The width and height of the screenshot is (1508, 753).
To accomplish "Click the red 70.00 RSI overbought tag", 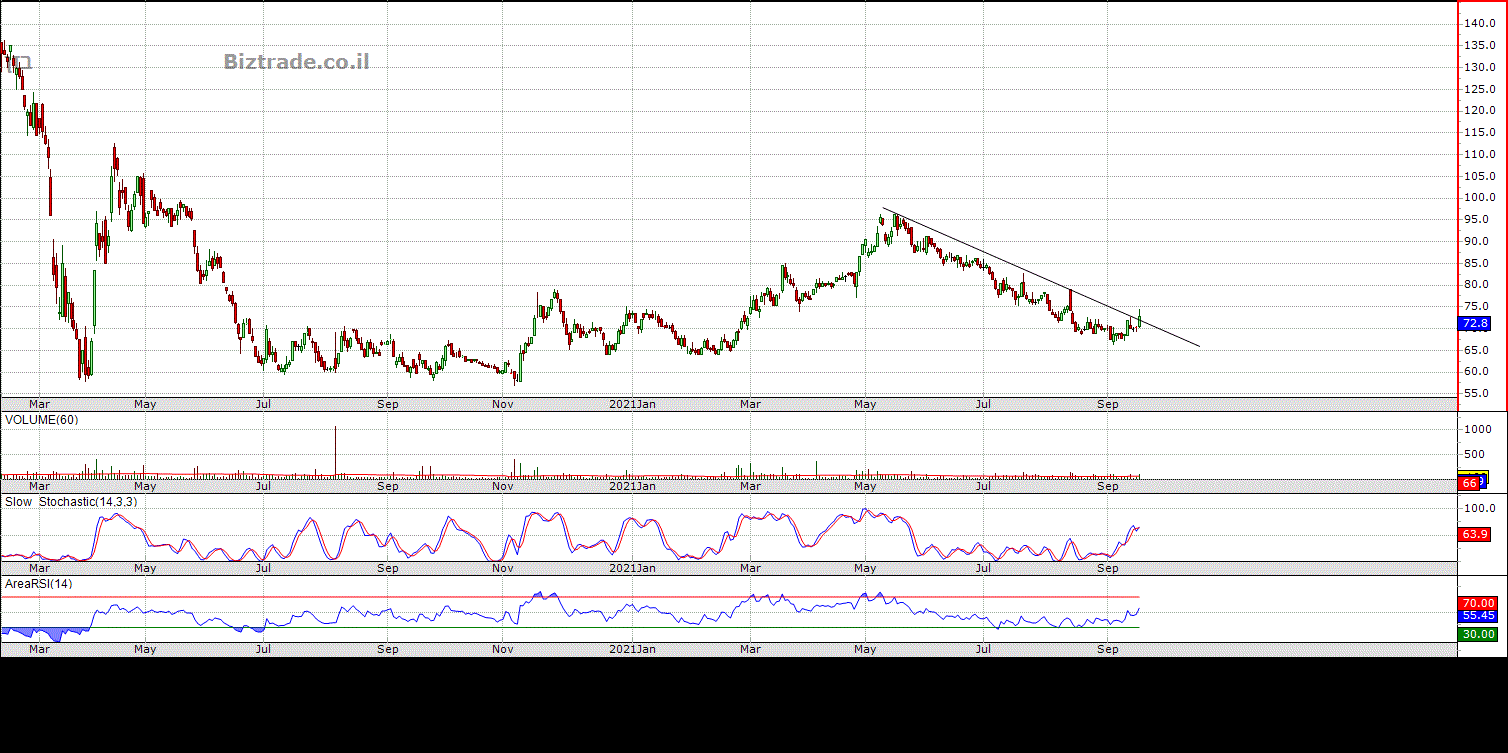I will point(1479,604).
